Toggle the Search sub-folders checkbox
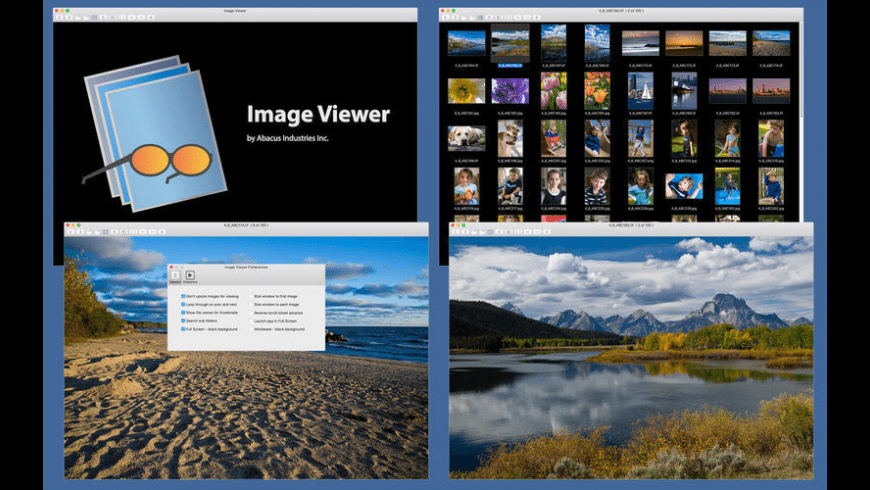This screenshot has width=870, height=490. point(183,321)
